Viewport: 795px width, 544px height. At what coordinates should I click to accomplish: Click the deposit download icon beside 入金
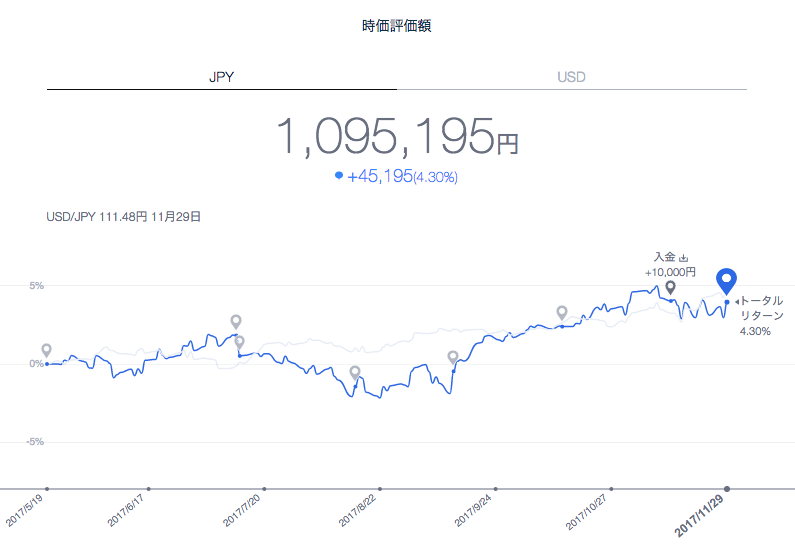pyautogui.click(x=683, y=258)
